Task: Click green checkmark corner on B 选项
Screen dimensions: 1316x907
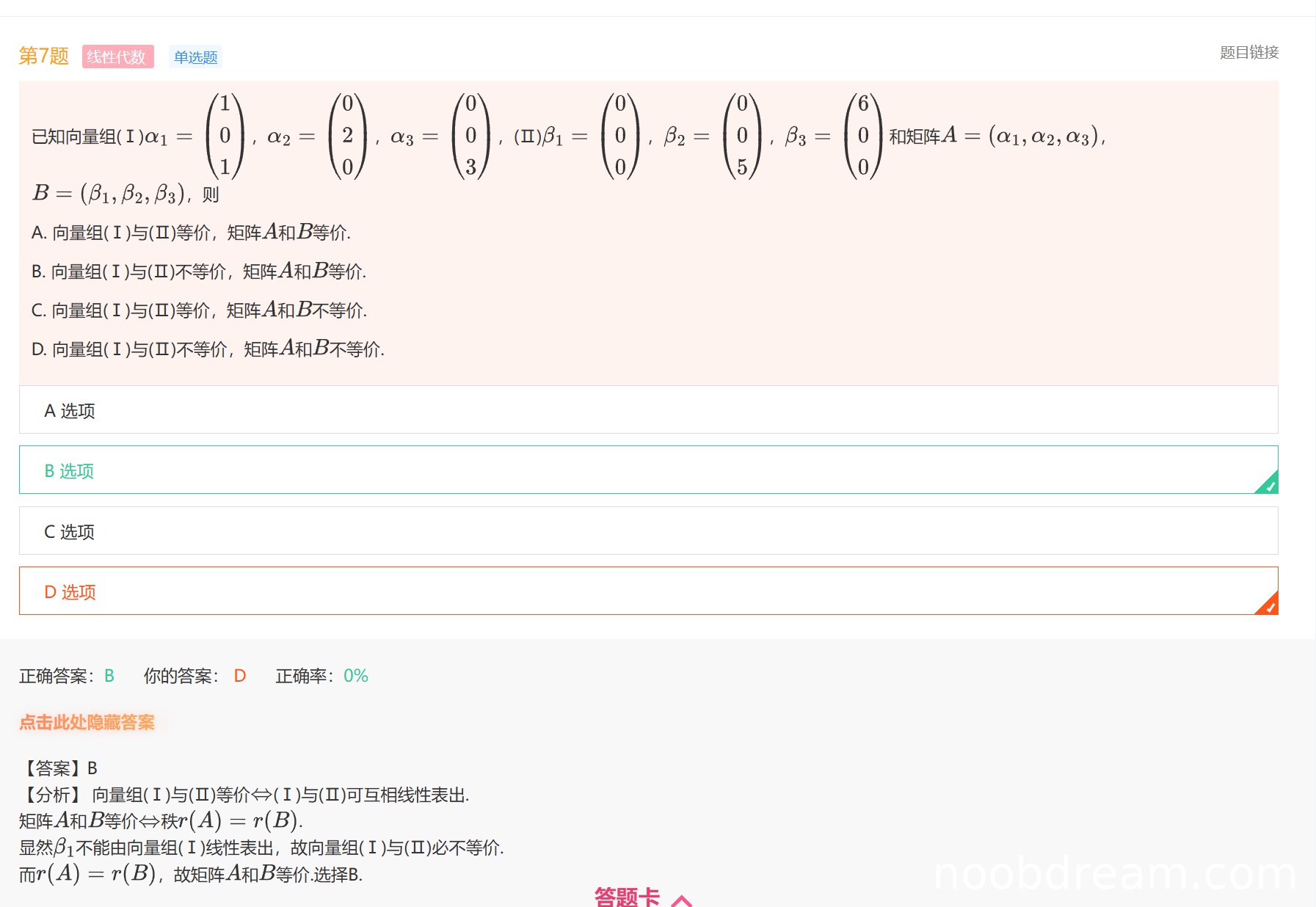Action: click(x=1269, y=485)
